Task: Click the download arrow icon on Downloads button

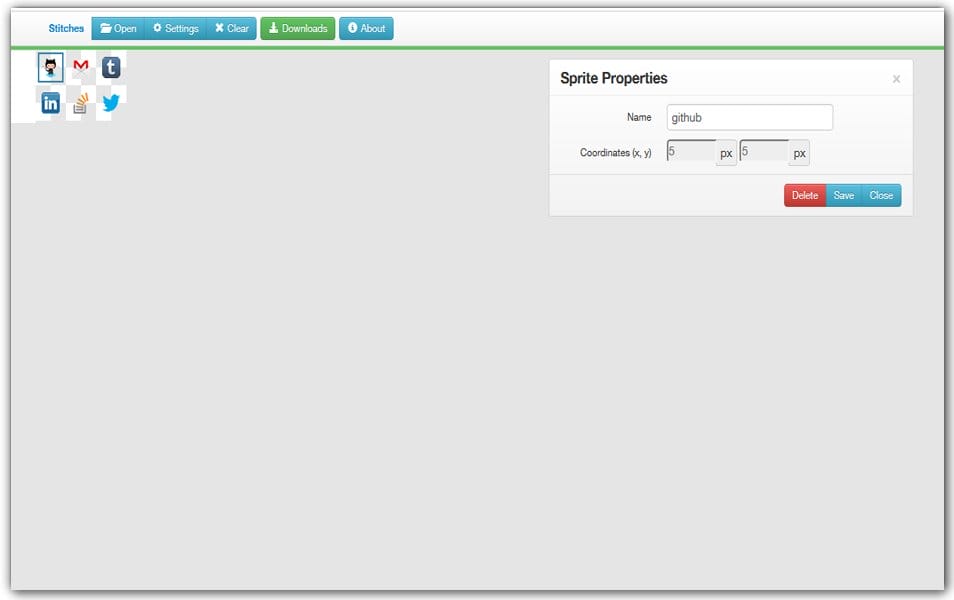Action: click(x=272, y=28)
